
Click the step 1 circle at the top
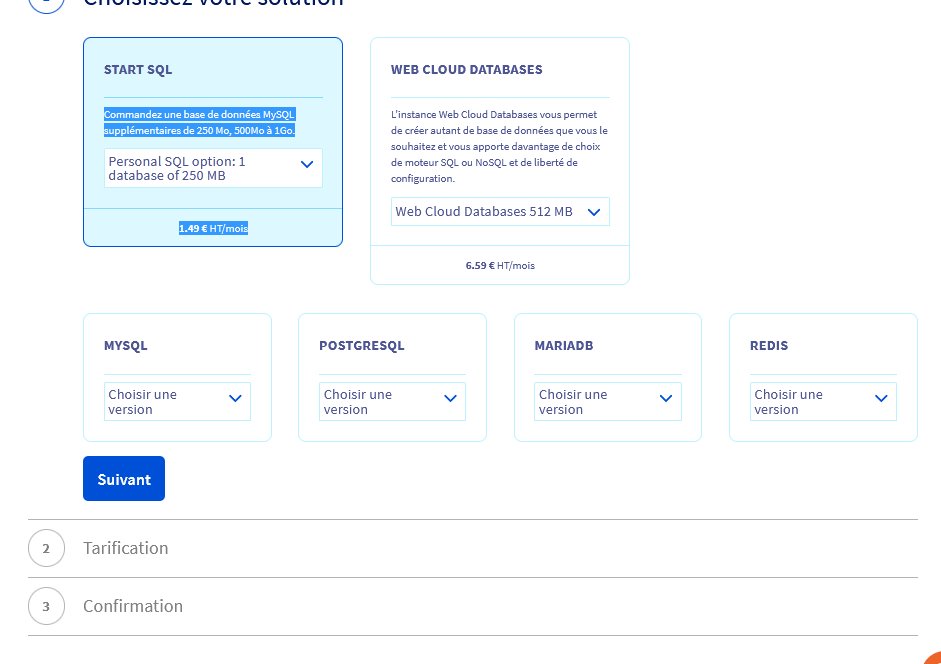click(x=46, y=3)
